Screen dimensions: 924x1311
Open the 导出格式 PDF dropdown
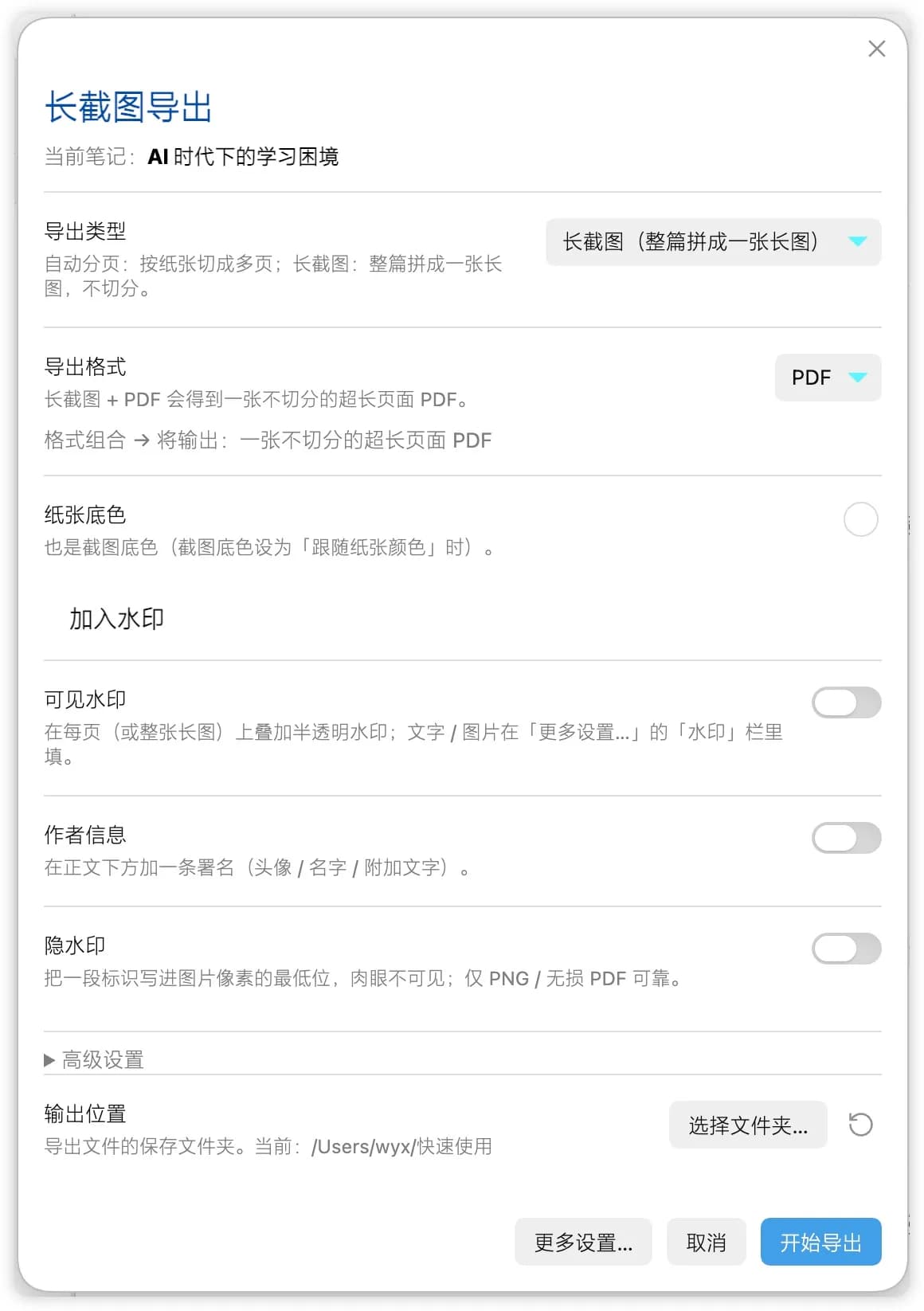[x=828, y=377]
